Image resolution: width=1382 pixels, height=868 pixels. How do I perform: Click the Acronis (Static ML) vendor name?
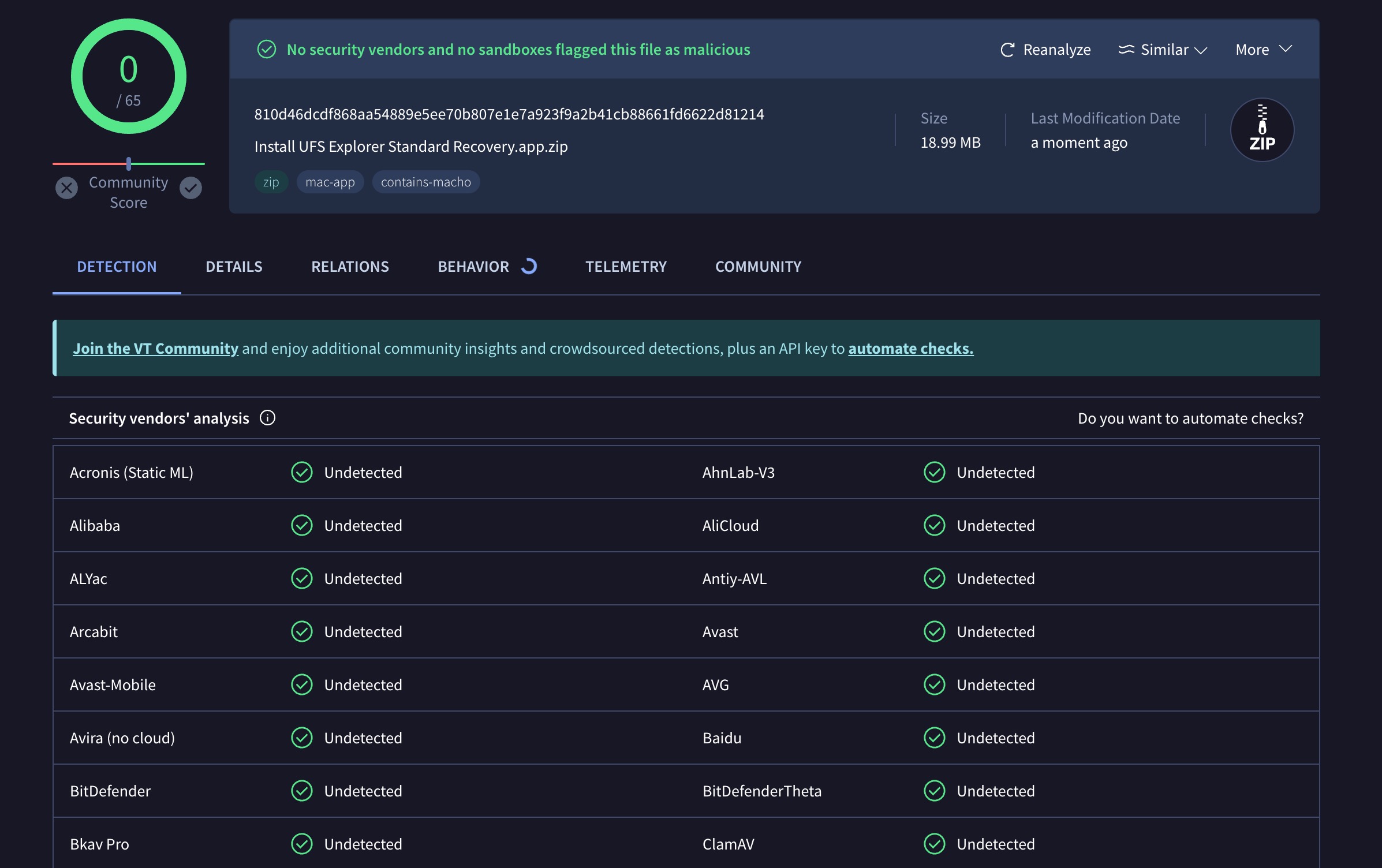click(131, 472)
